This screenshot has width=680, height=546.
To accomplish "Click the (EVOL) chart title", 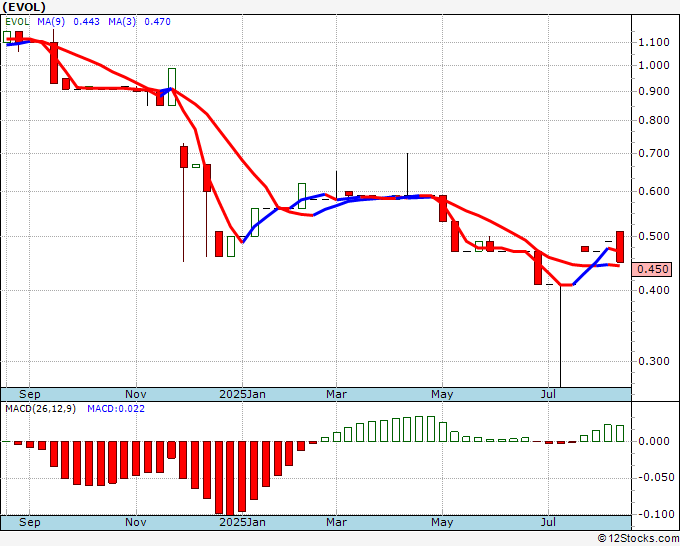I will point(24,7).
